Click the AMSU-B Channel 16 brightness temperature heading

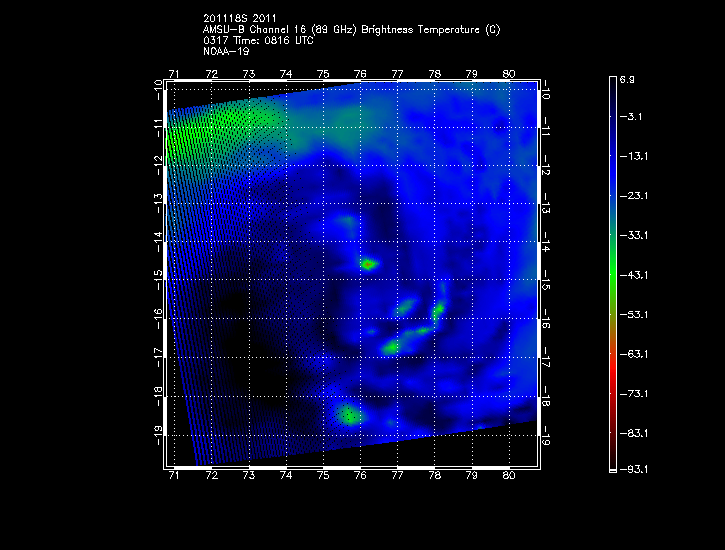(351, 29)
